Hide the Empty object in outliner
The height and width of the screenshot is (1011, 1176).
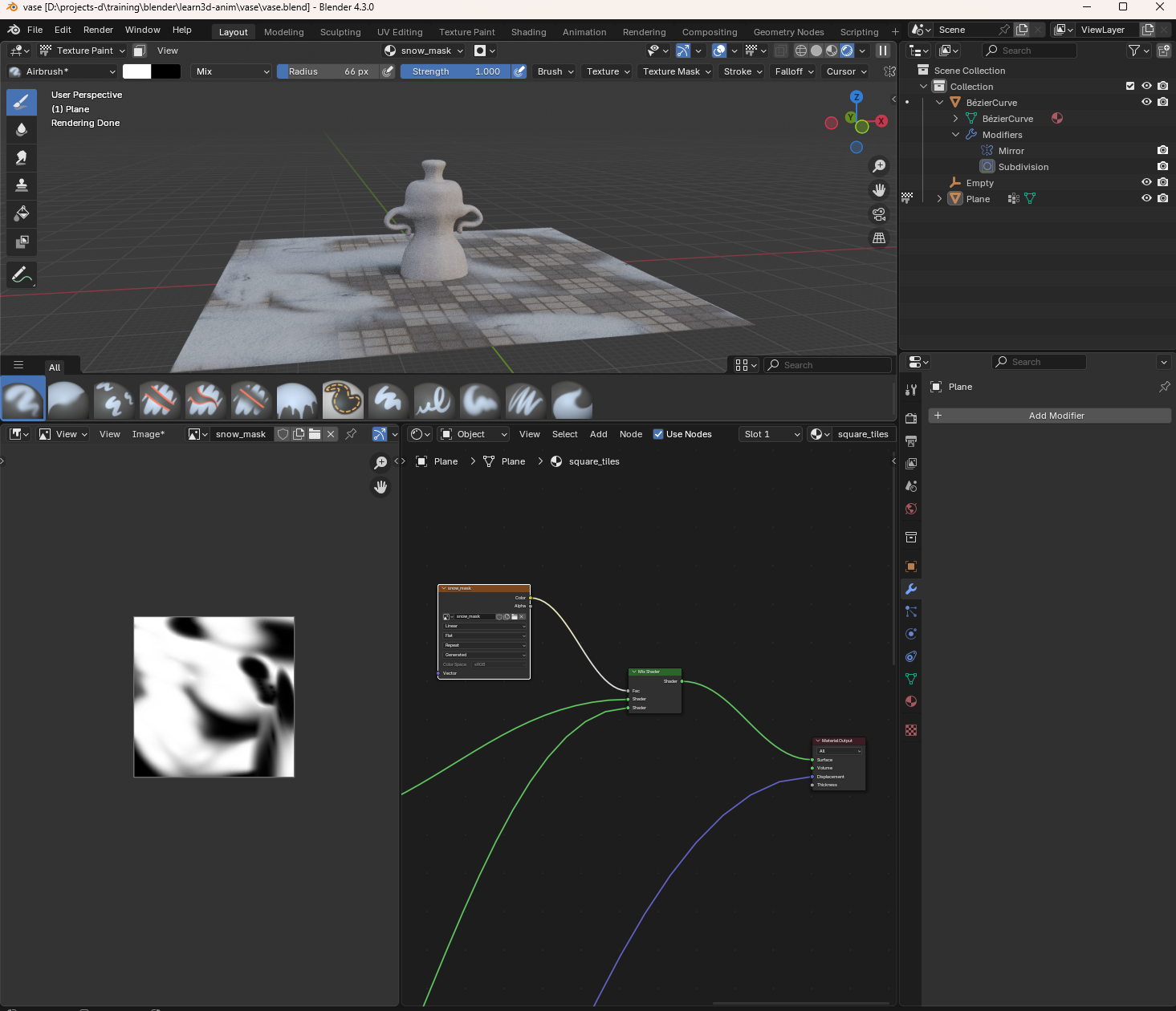(x=1146, y=183)
